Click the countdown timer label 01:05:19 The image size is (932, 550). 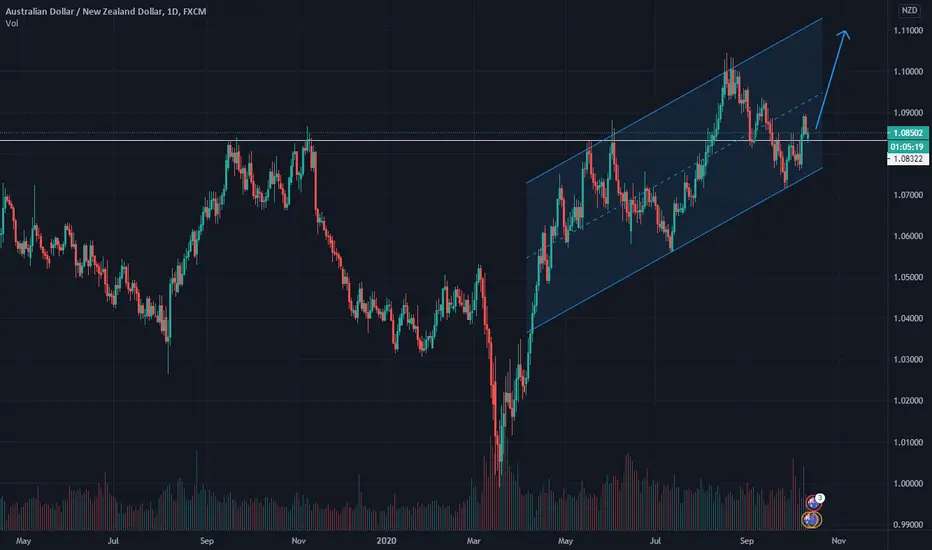pos(907,147)
